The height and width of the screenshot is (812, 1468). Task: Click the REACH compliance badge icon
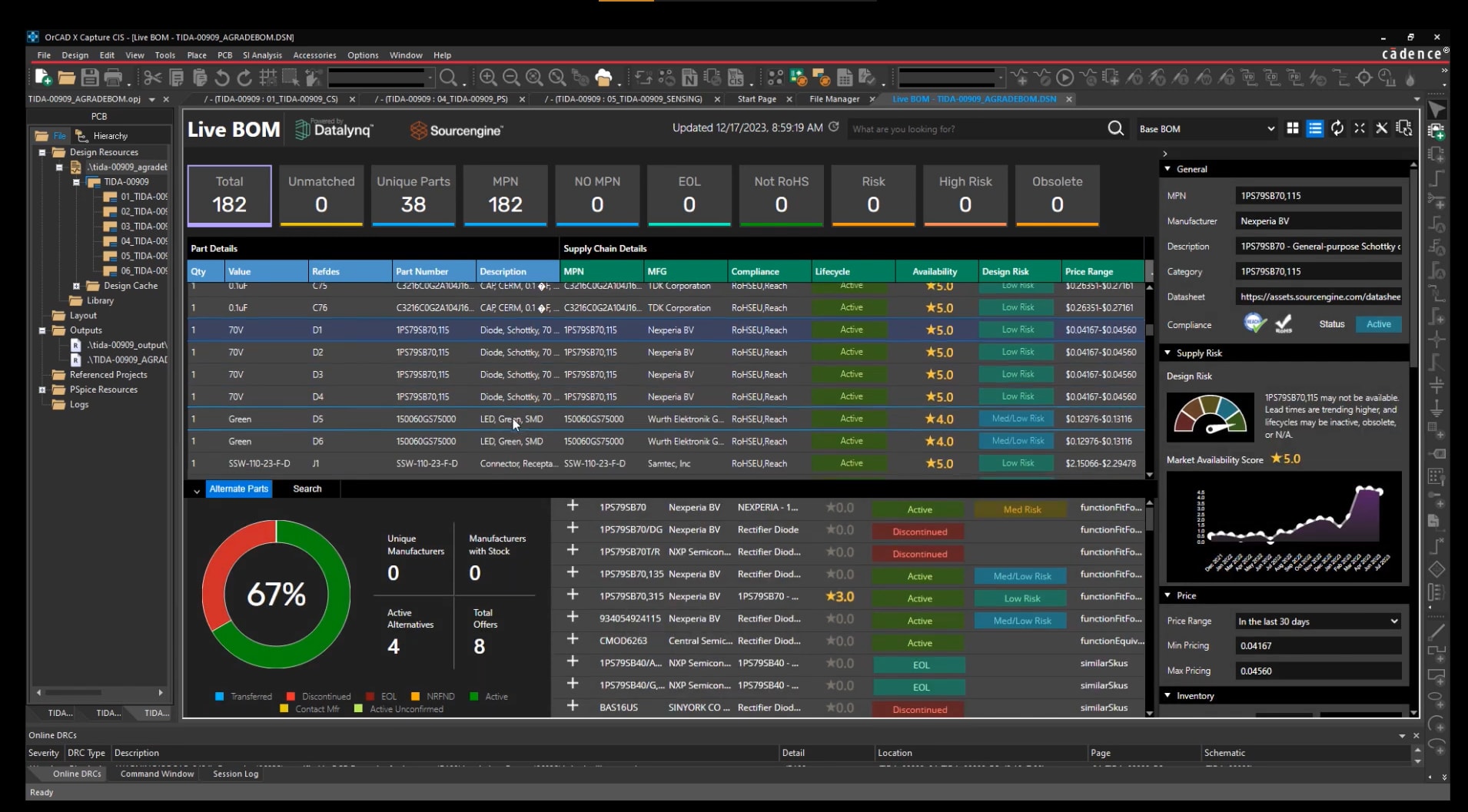[1254, 323]
